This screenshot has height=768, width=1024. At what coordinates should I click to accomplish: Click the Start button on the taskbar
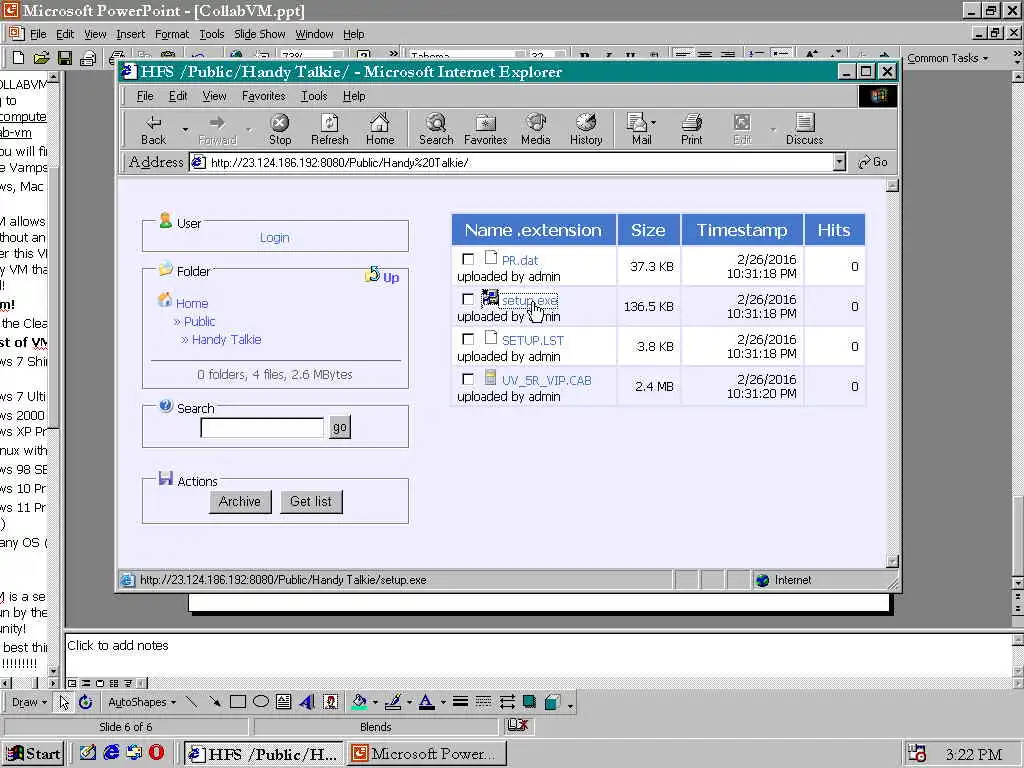point(34,754)
